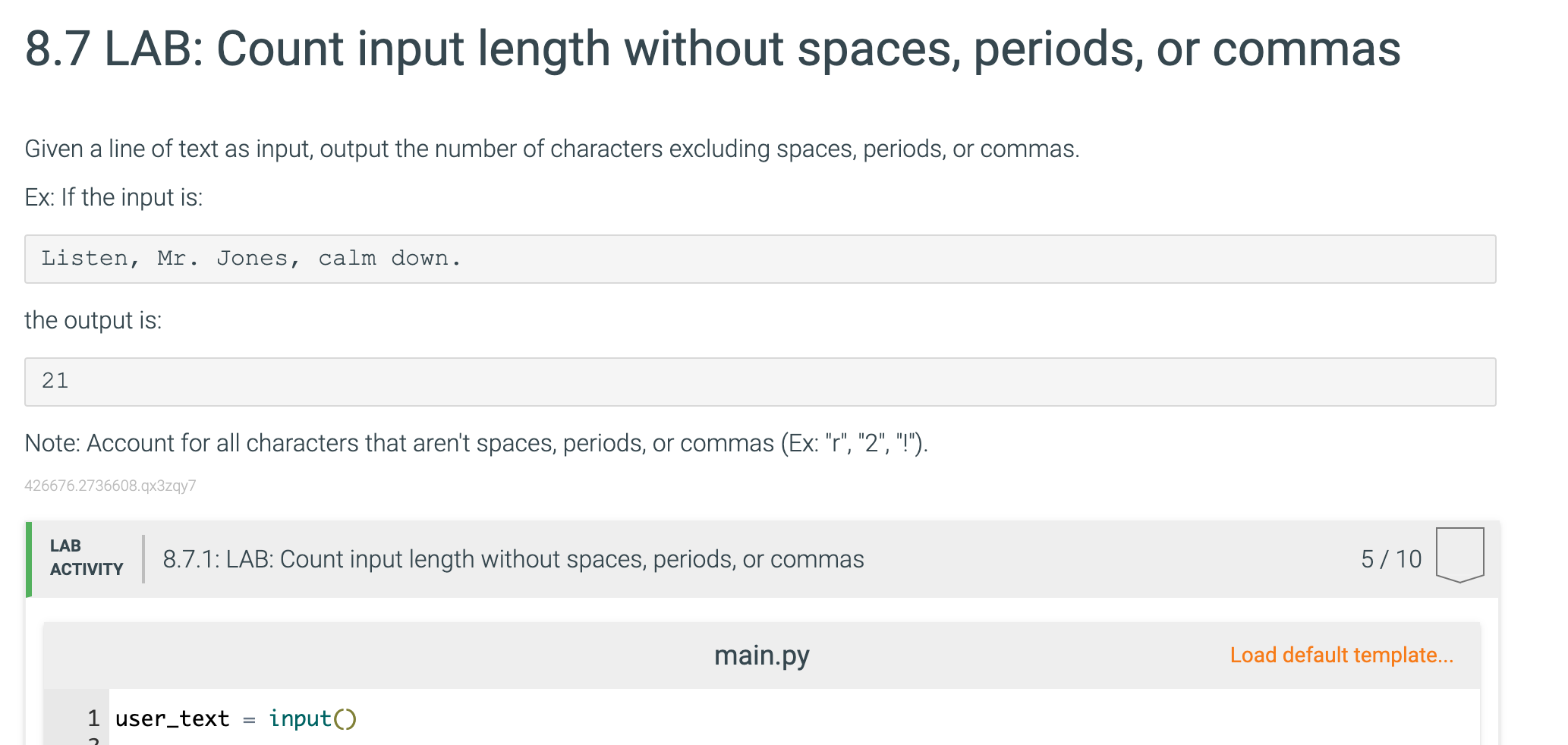The width and height of the screenshot is (1568, 745).
Task: Click the example output box showing 21
Action: [760, 382]
